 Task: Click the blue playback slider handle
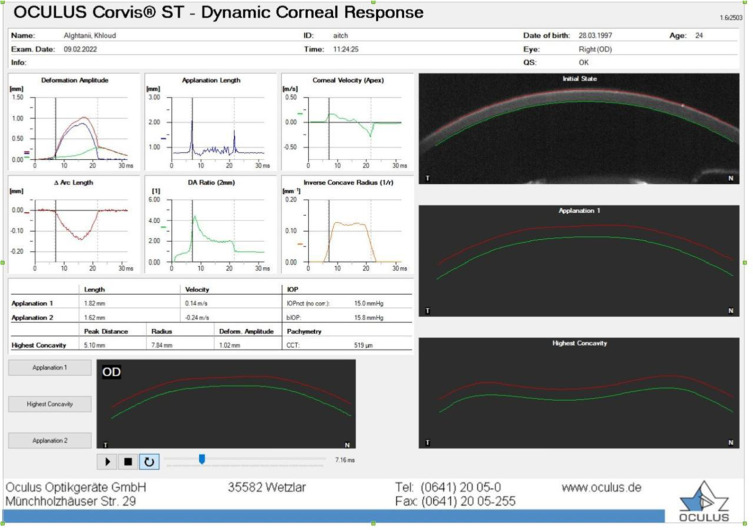(x=202, y=459)
